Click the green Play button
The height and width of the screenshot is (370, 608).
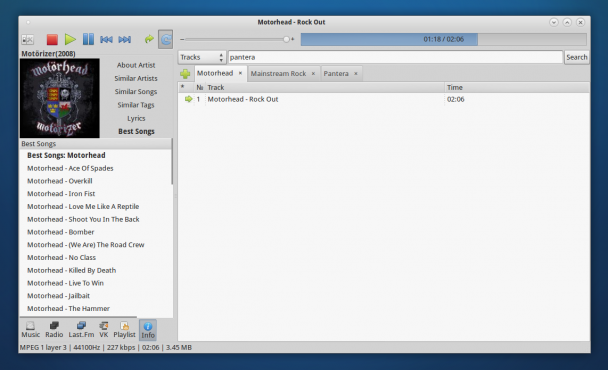(70, 39)
